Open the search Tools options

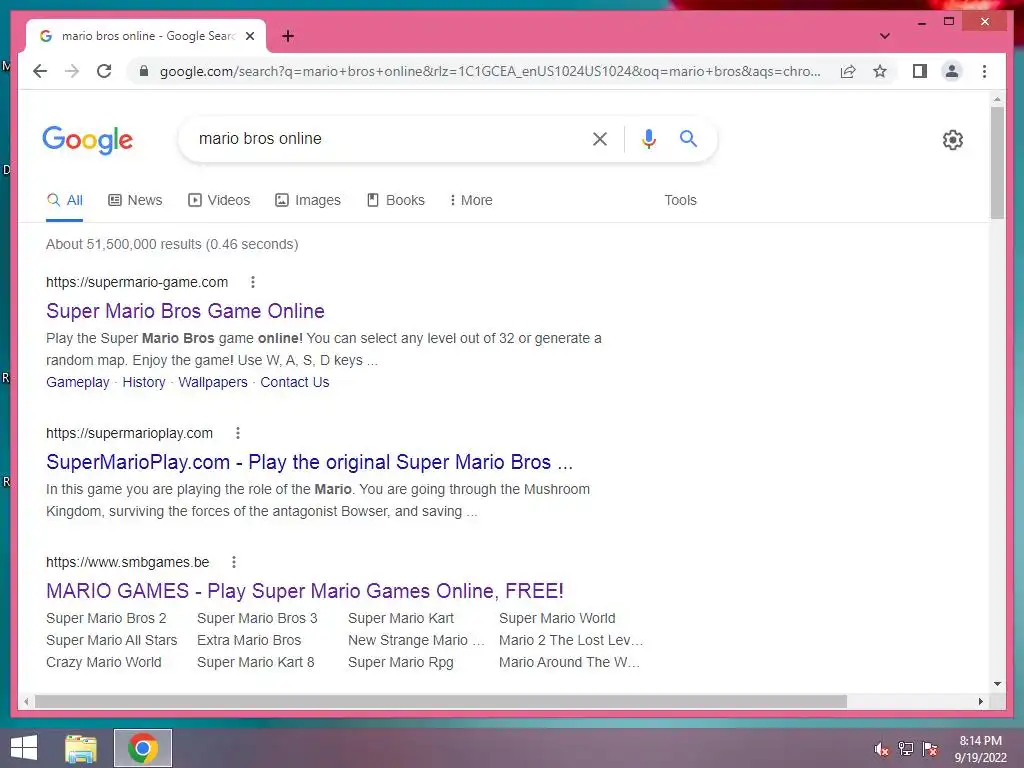coord(680,200)
